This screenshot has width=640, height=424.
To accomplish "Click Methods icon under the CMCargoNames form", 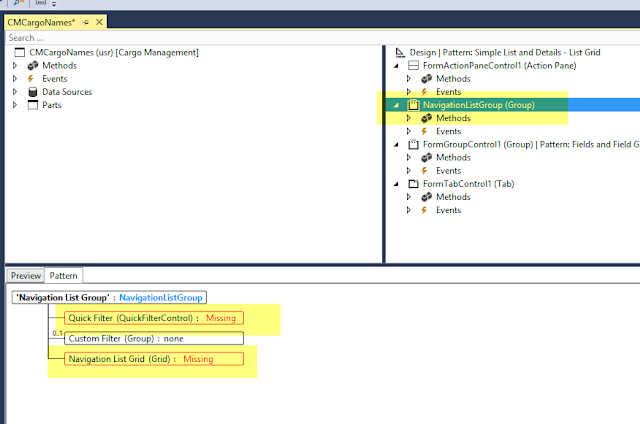I will [x=33, y=65].
